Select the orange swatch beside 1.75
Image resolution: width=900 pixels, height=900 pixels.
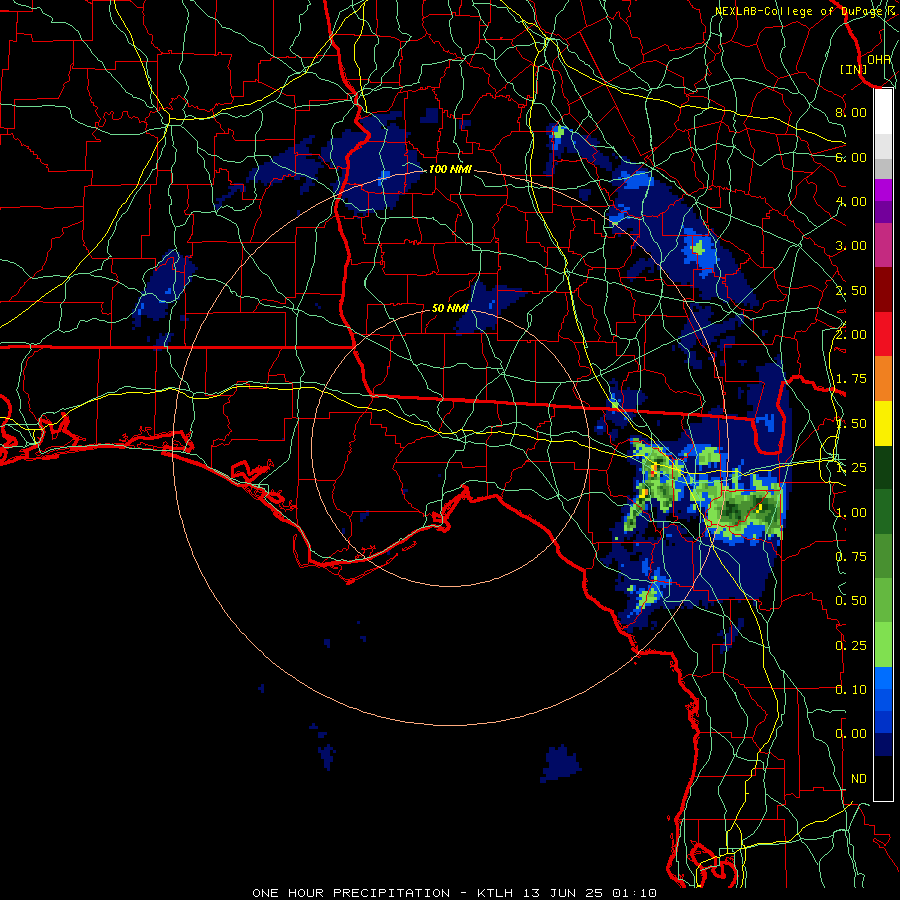pos(883,379)
